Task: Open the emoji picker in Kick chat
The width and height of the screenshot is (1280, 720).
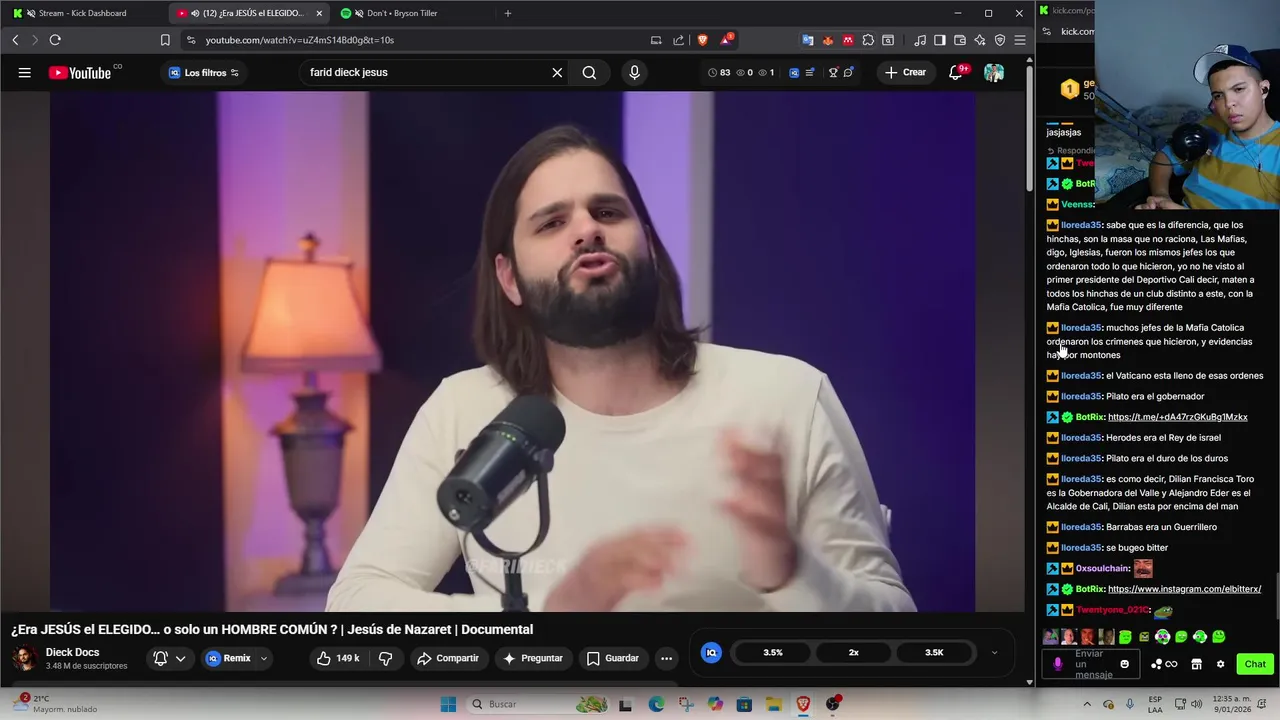Action: point(1124,664)
